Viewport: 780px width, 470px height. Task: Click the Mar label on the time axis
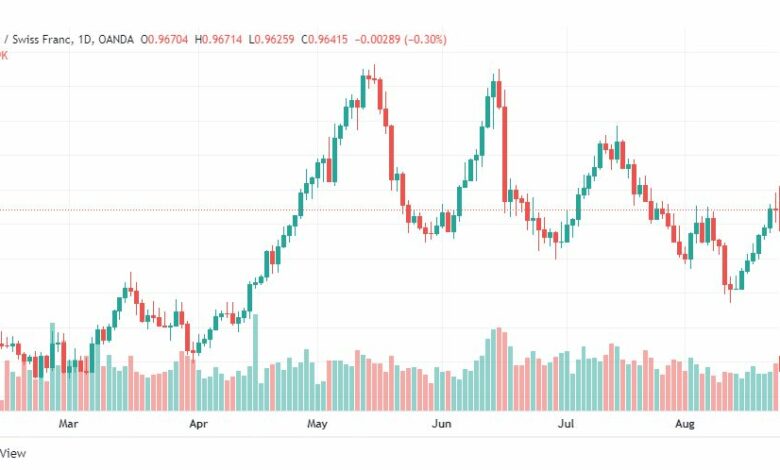(x=68, y=424)
